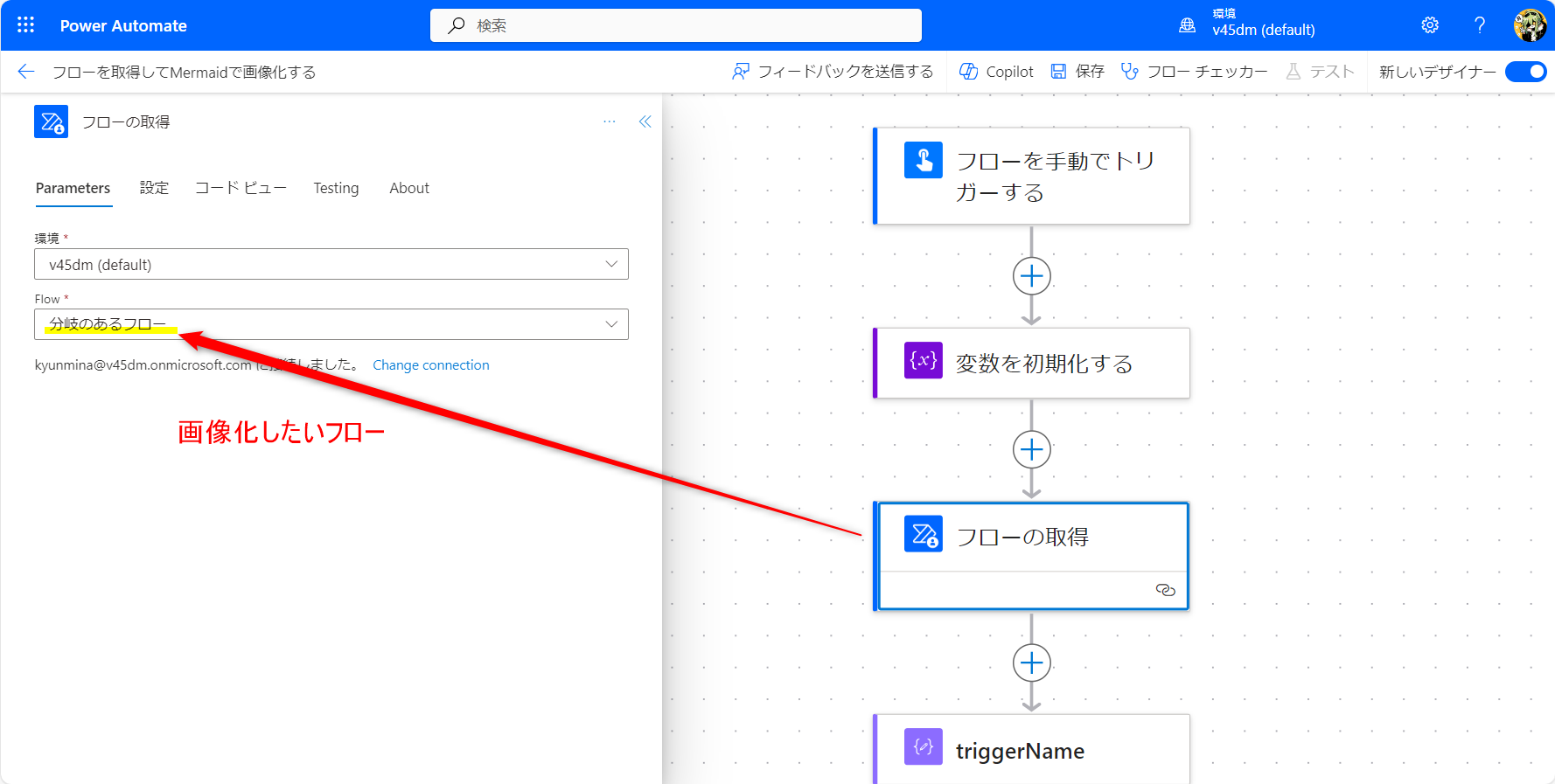Add step below the manual trigger
1555x784 pixels.
pos(1032,276)
